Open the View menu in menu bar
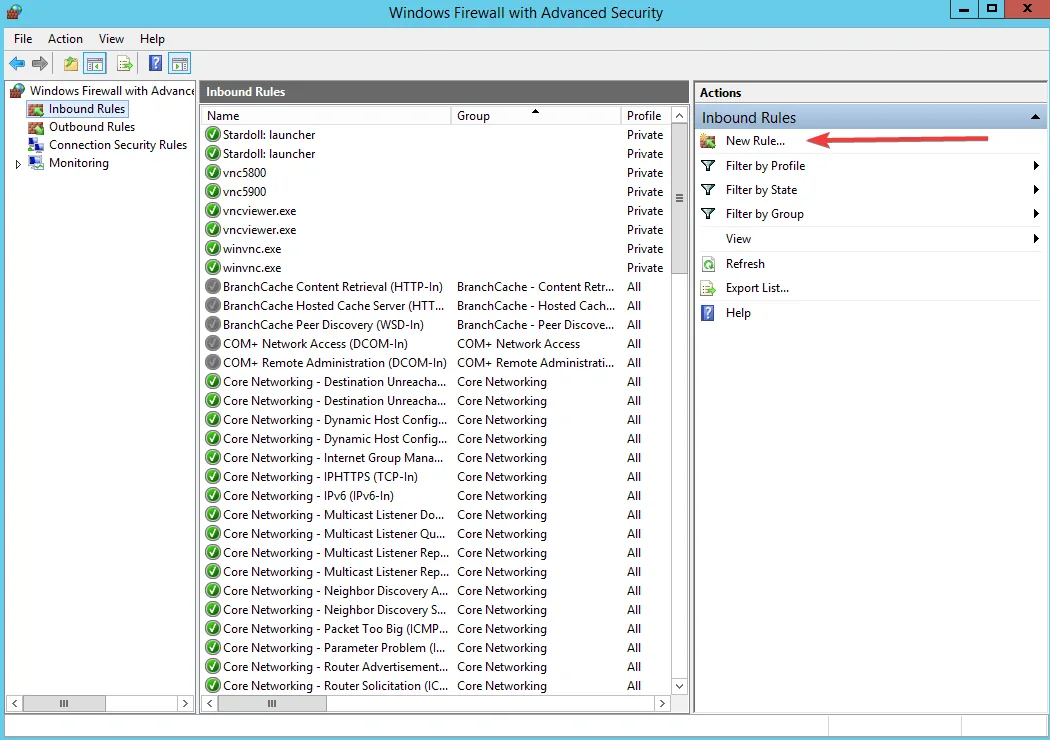The height and width of the screenshot is (740, 1050). [x=111, y=39]
